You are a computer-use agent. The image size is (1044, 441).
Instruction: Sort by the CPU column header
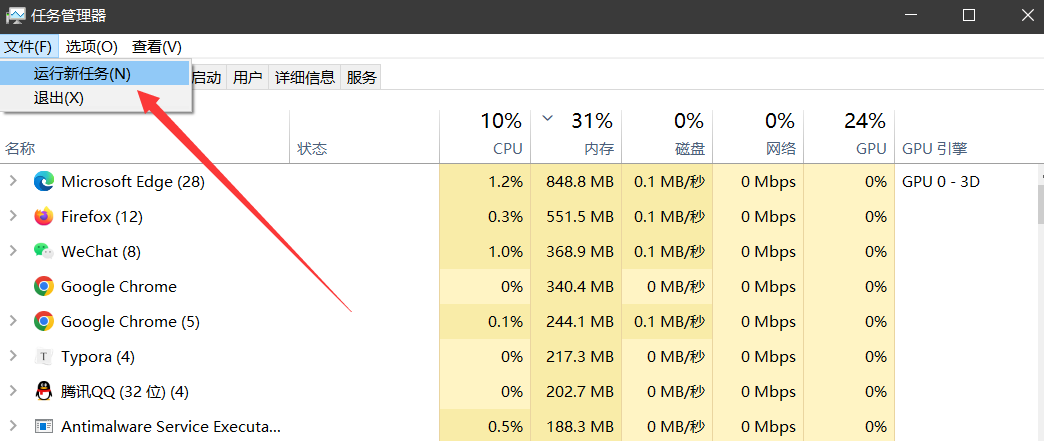pyautogui.click(x=485, y=137)
